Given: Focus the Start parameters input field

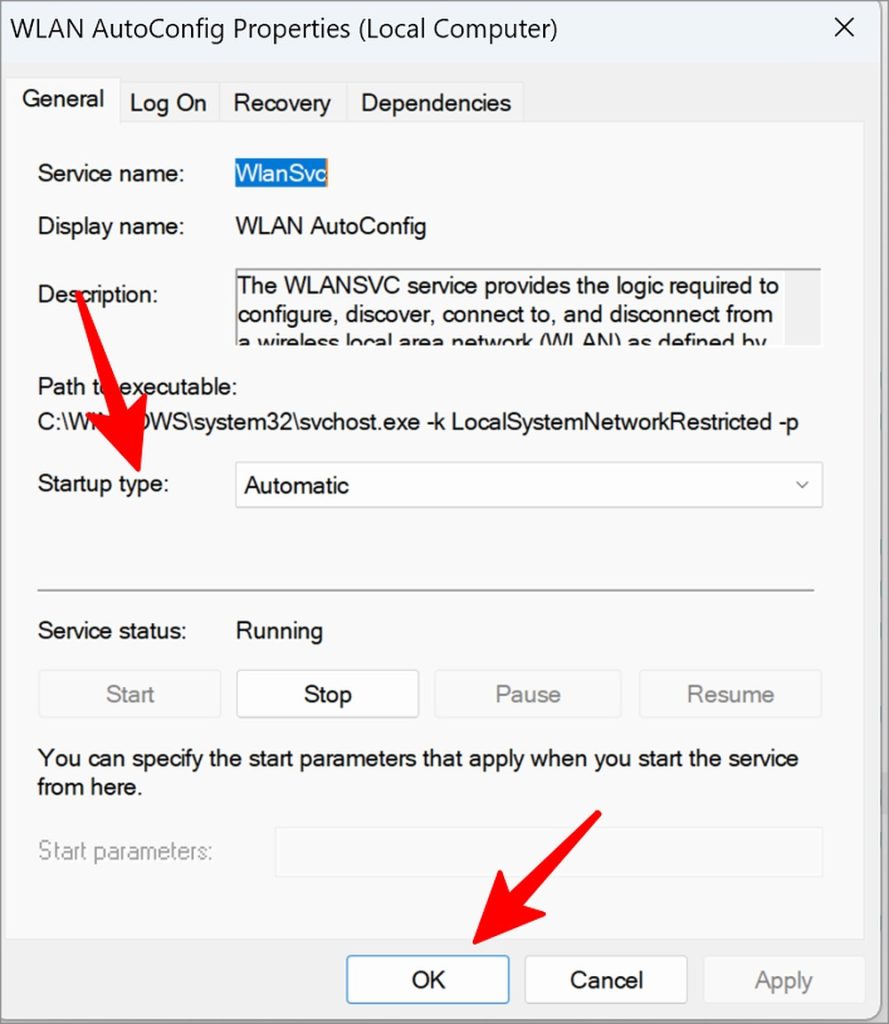Looking at the screenshot, I should point(548,852).
